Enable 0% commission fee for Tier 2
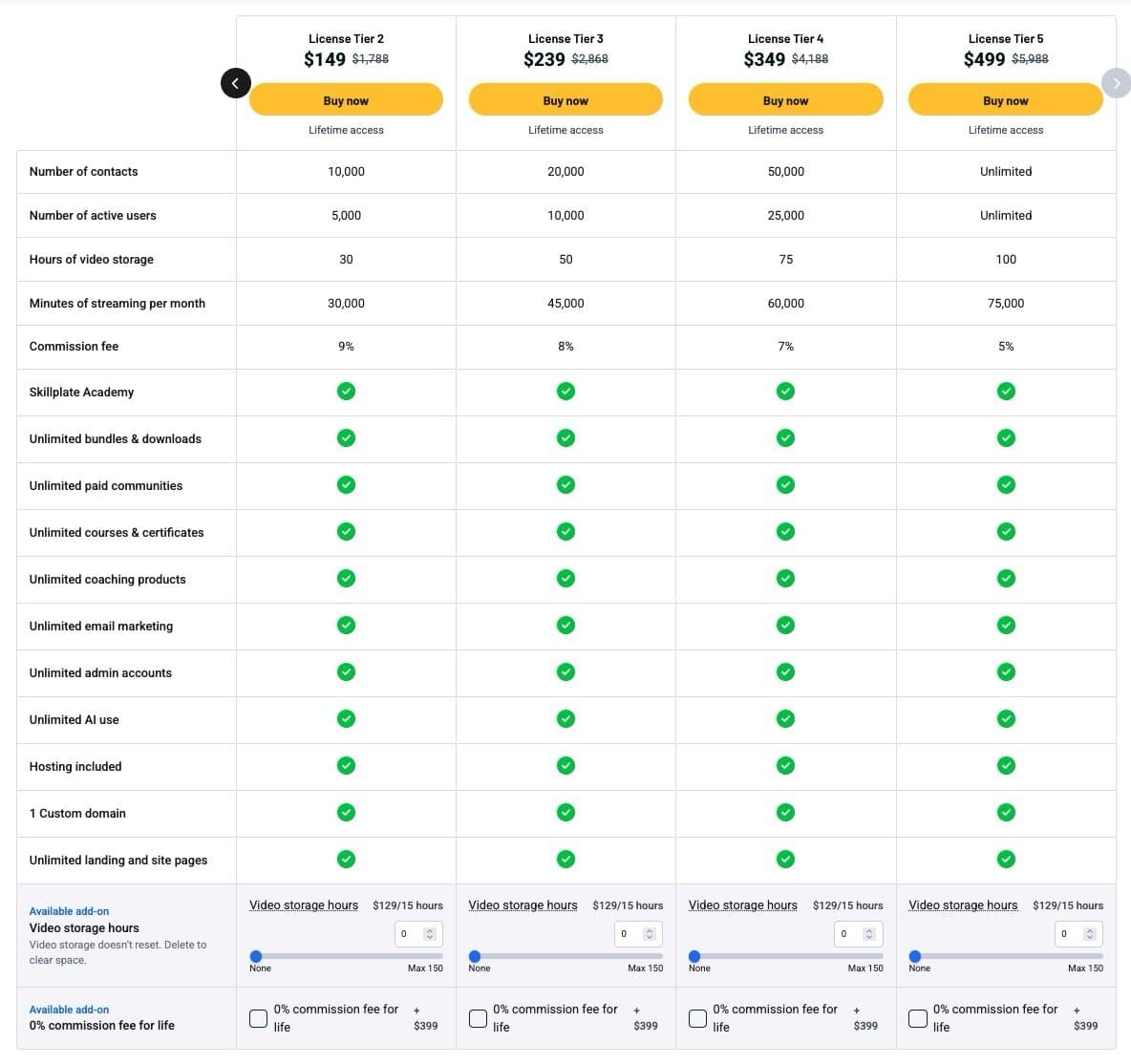 [x=259, y=1018]
